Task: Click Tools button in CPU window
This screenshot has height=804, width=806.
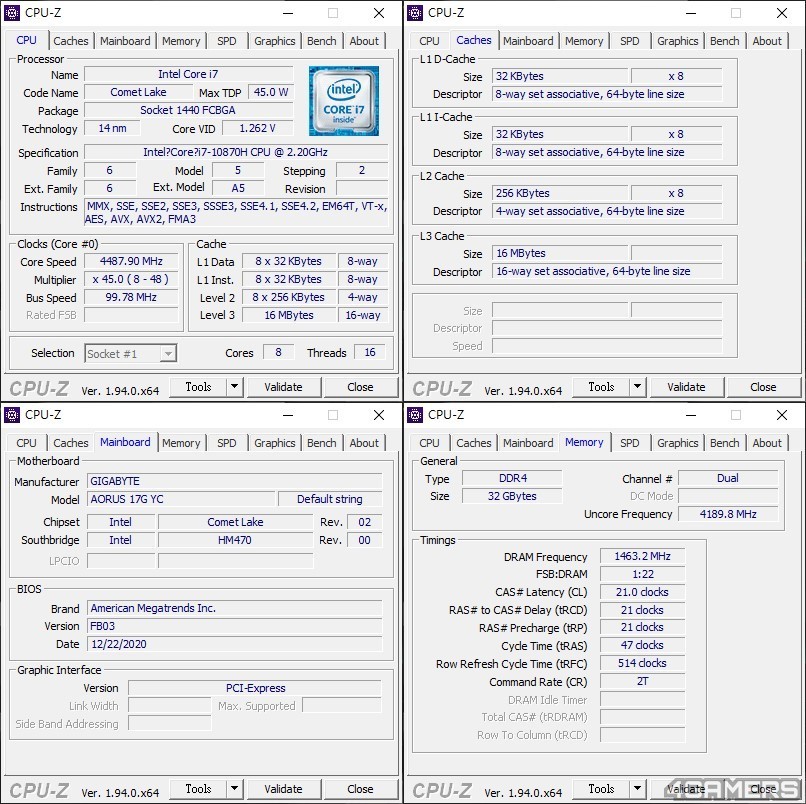Action: [198, 387]
